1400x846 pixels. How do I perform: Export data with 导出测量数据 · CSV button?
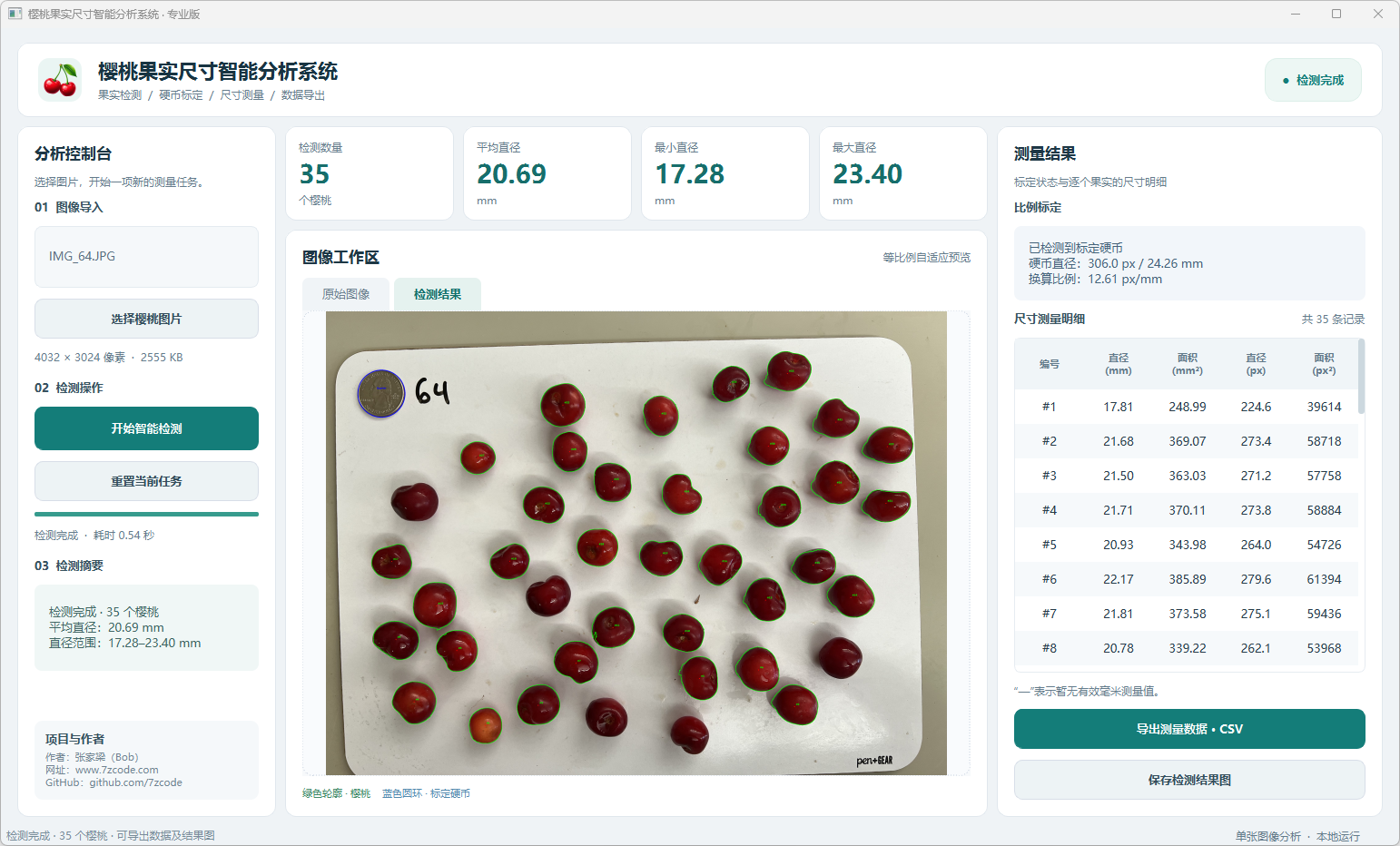point(1189,729)
